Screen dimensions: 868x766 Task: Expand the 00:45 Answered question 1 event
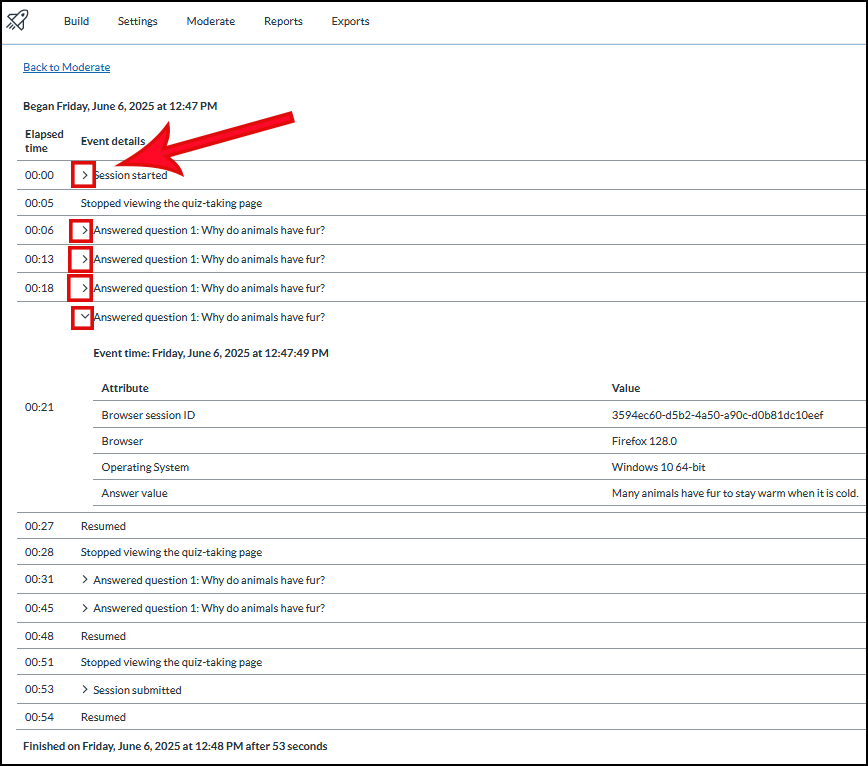[x=84, y=608]
